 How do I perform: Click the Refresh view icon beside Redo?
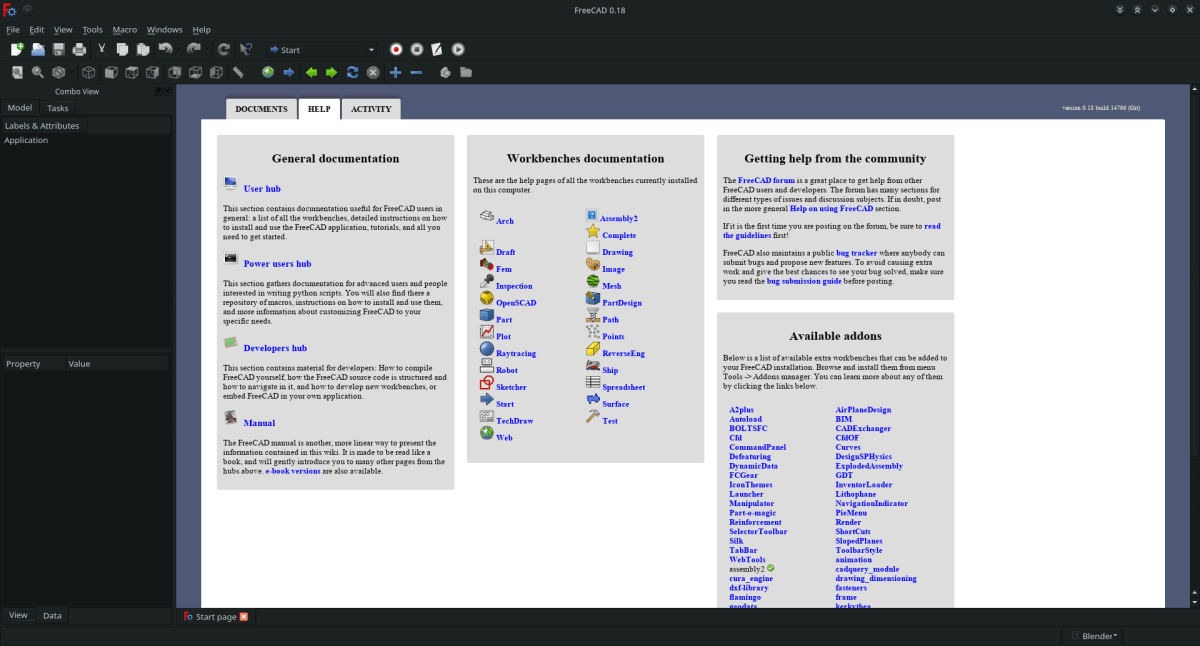click(224, 49)
